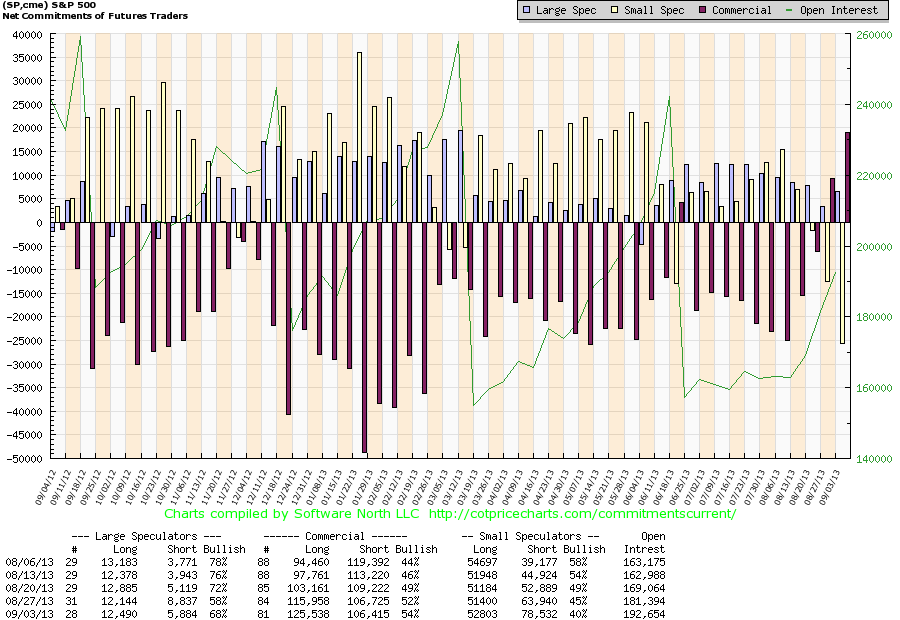This screenshot has height=620, width=900.
Task: Click the 40000 label on left axis
Action: (x=25, y=34)
